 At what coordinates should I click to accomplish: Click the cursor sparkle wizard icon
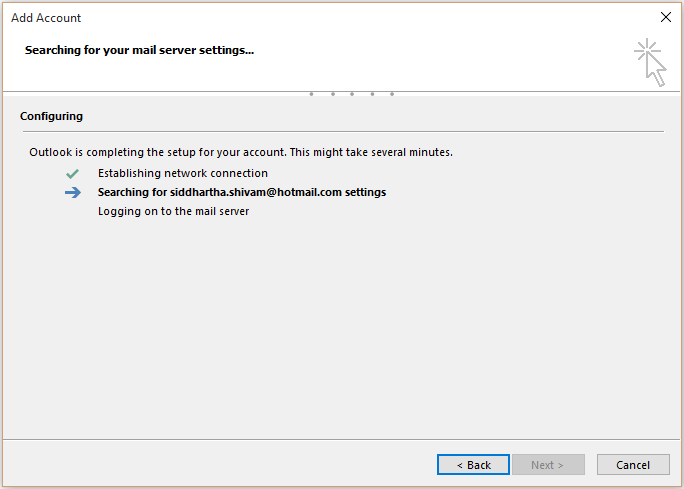650,62
